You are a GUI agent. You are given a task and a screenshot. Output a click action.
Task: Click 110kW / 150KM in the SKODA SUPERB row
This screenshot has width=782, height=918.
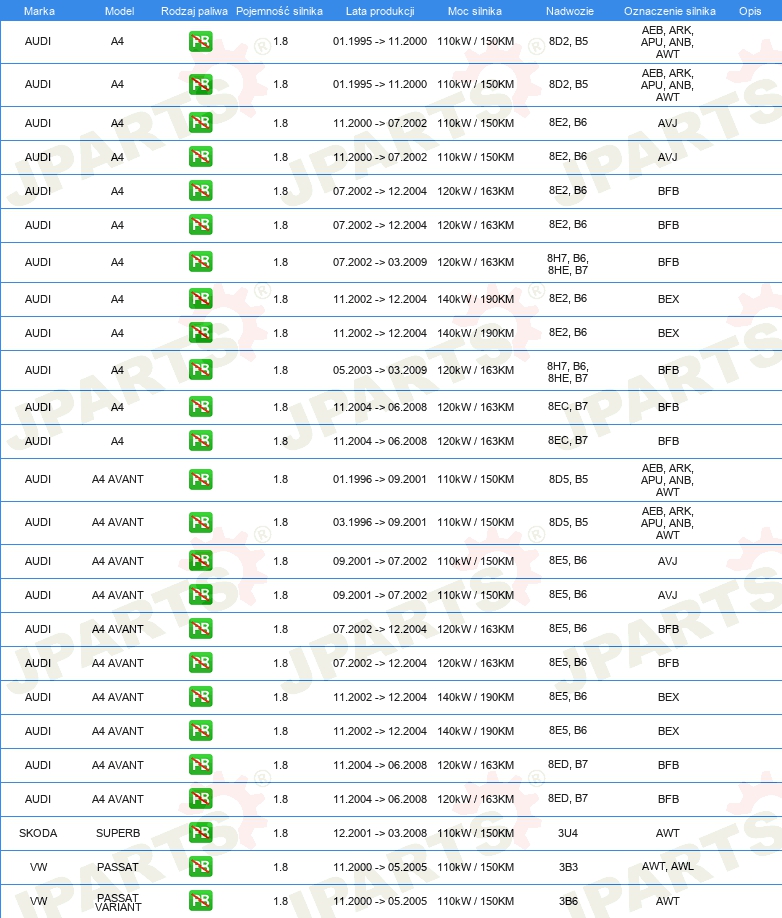tap(475, 833)
